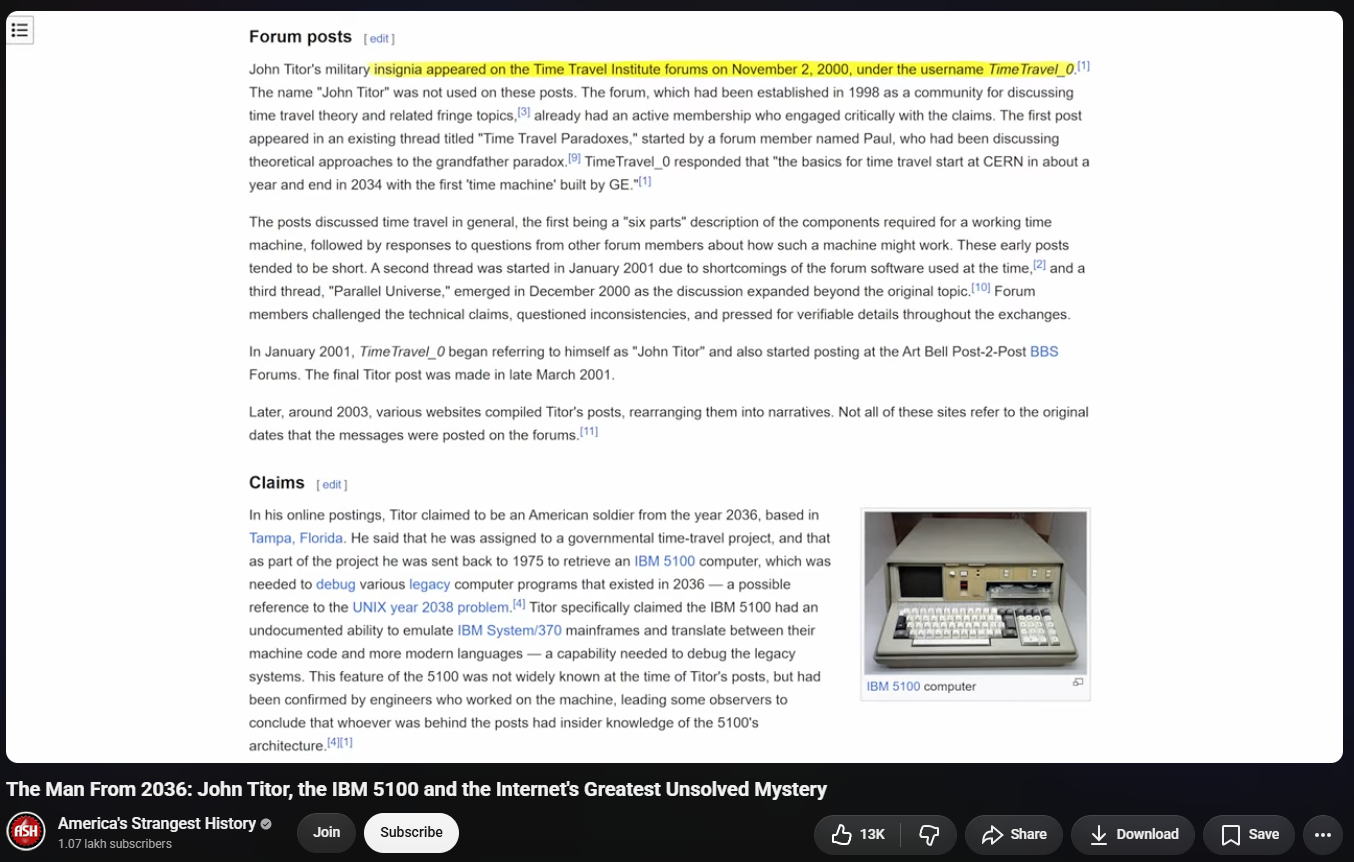1354x862 pixels.
Task: Follow the BBS link
Action: (1044, 352)
